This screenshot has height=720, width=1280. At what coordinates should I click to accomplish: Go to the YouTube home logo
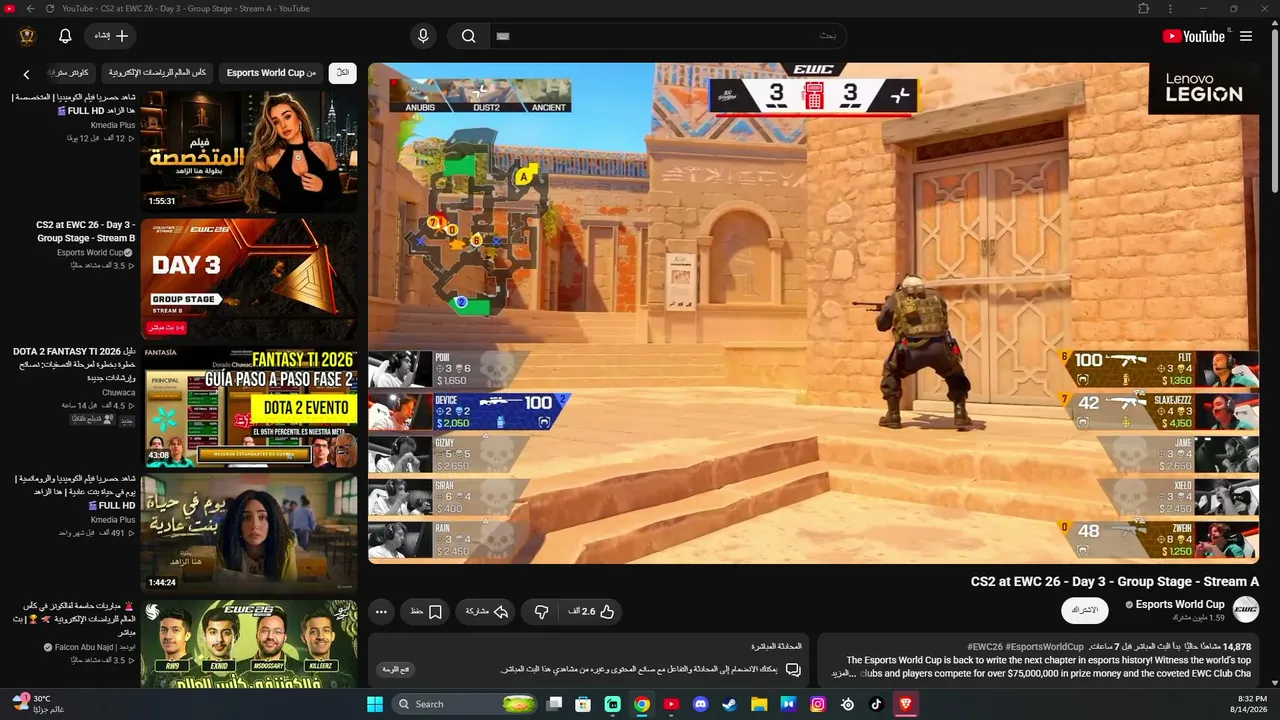click(x=1193, y=36)
